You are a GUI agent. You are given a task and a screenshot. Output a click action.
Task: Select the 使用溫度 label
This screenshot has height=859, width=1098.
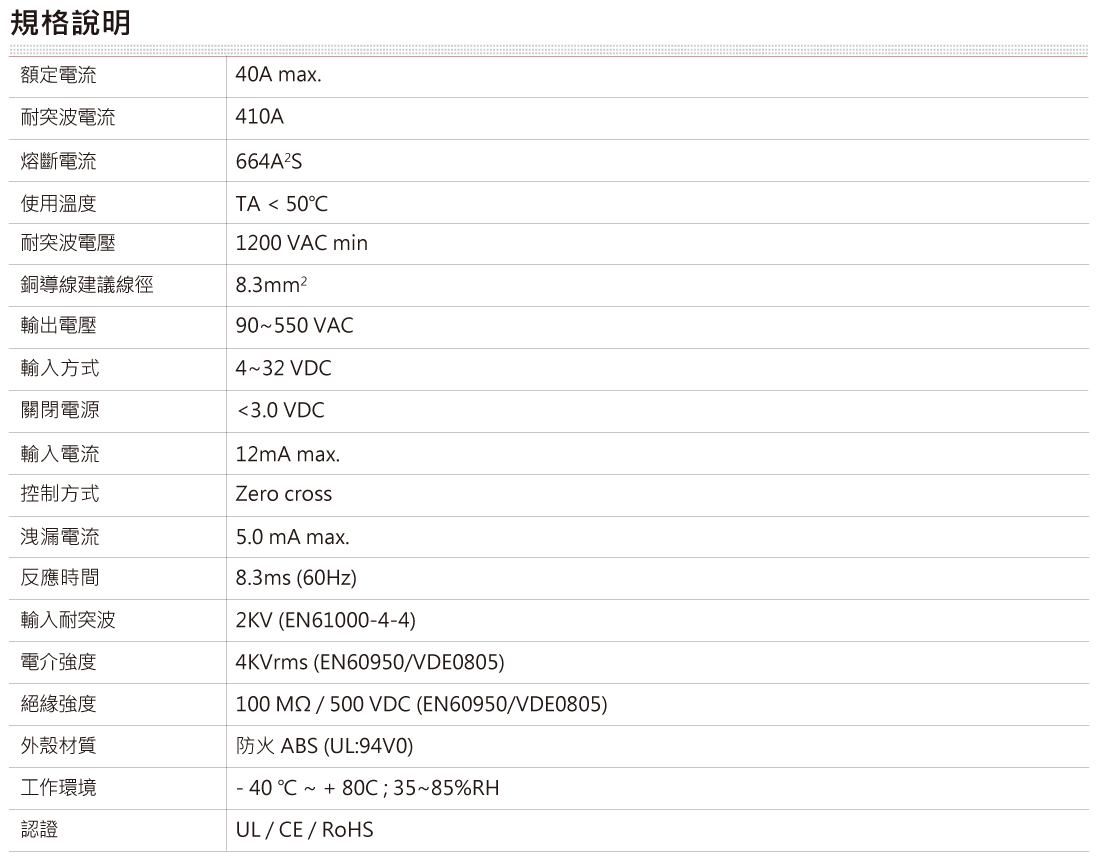tap(59, 204)
